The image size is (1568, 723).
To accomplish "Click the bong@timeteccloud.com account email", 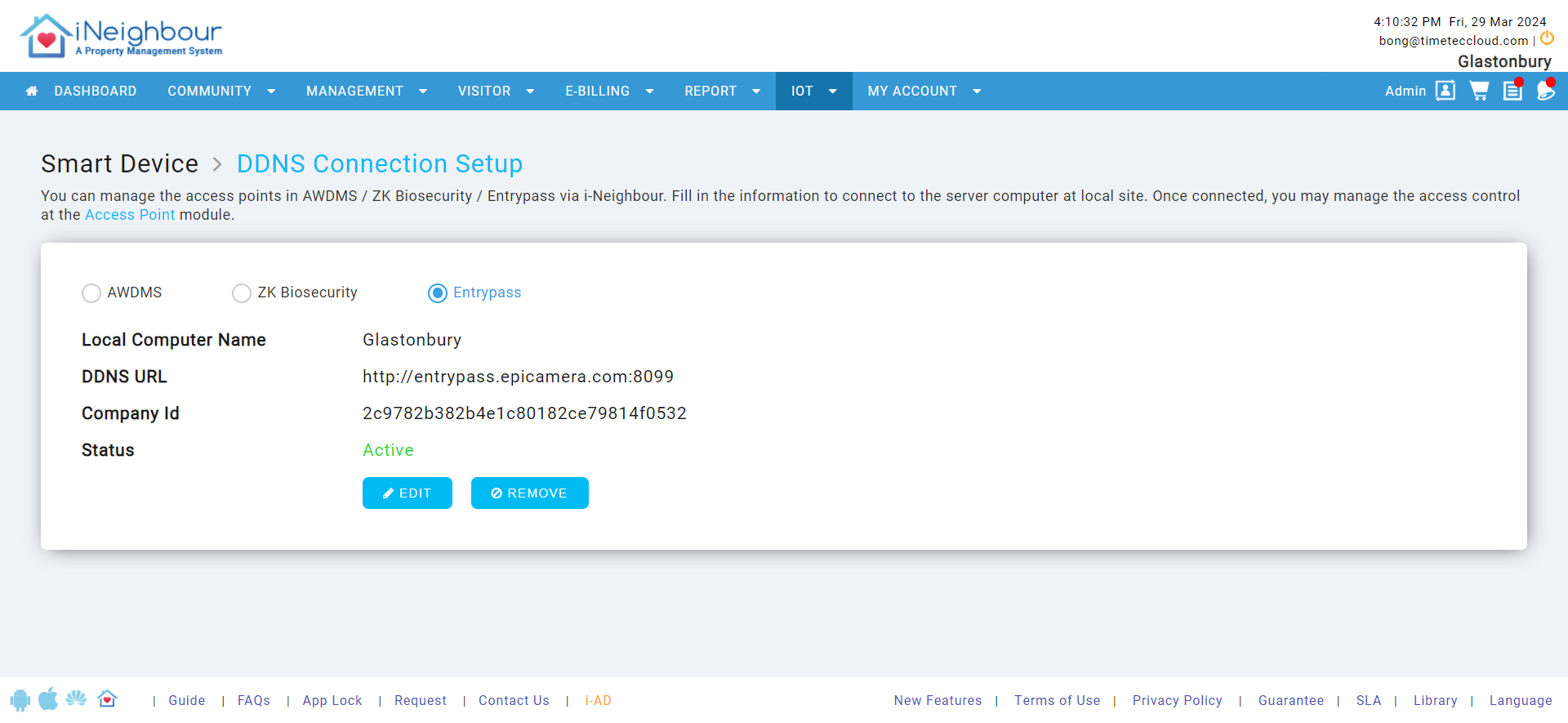I will tap(1454, 41).
